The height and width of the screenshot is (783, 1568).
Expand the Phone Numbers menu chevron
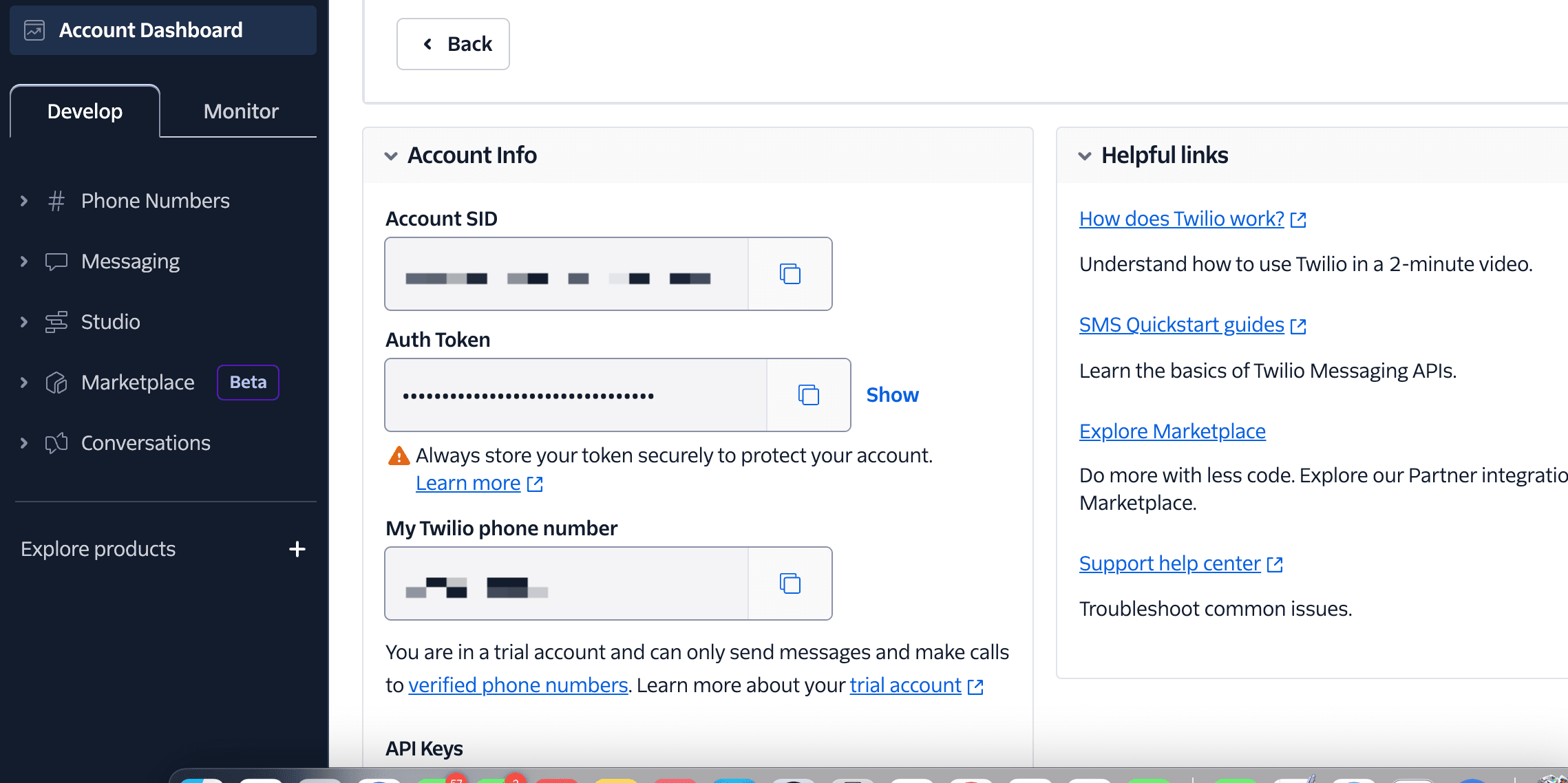[24, 201]
